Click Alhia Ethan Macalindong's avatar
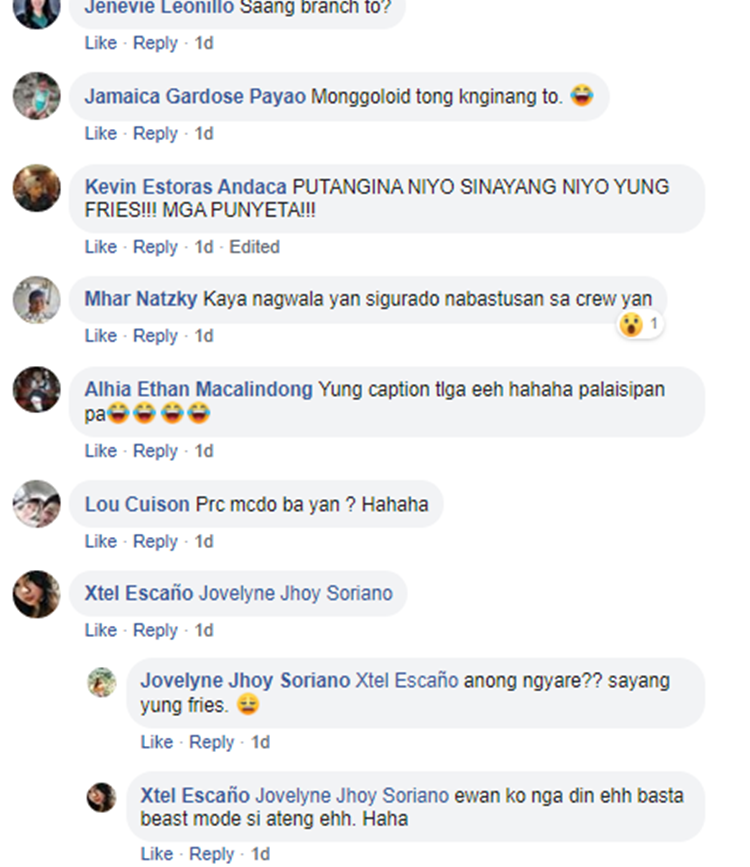 point(37,390)
